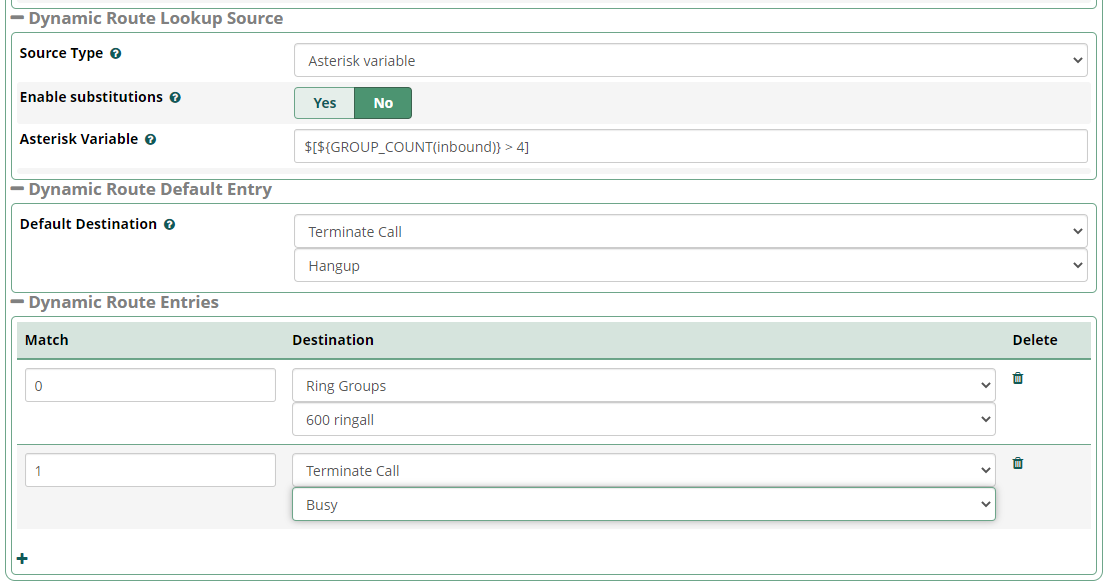Viewport: 1111px width, 584px height.
Task: Click the Enable substitutions help icon
Action: point(176,97)
